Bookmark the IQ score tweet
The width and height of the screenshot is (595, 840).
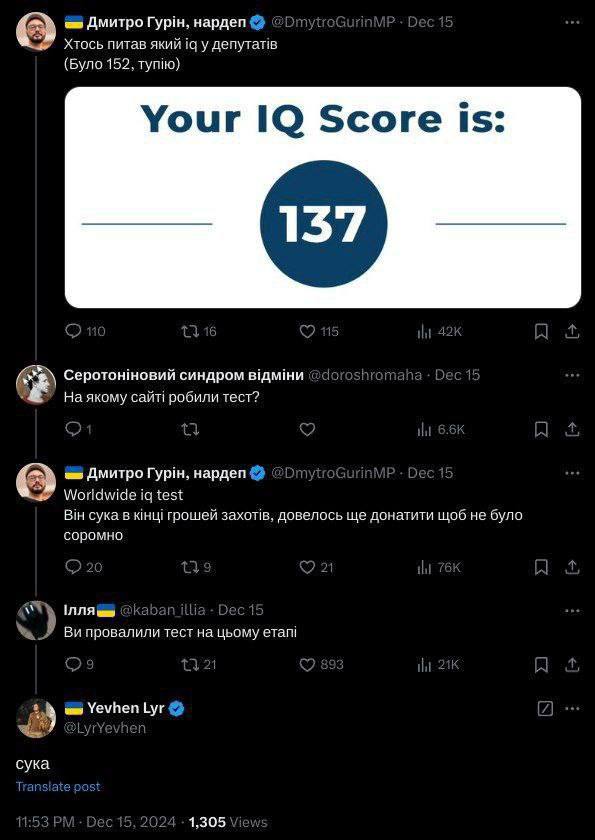(x=541, y=332)
